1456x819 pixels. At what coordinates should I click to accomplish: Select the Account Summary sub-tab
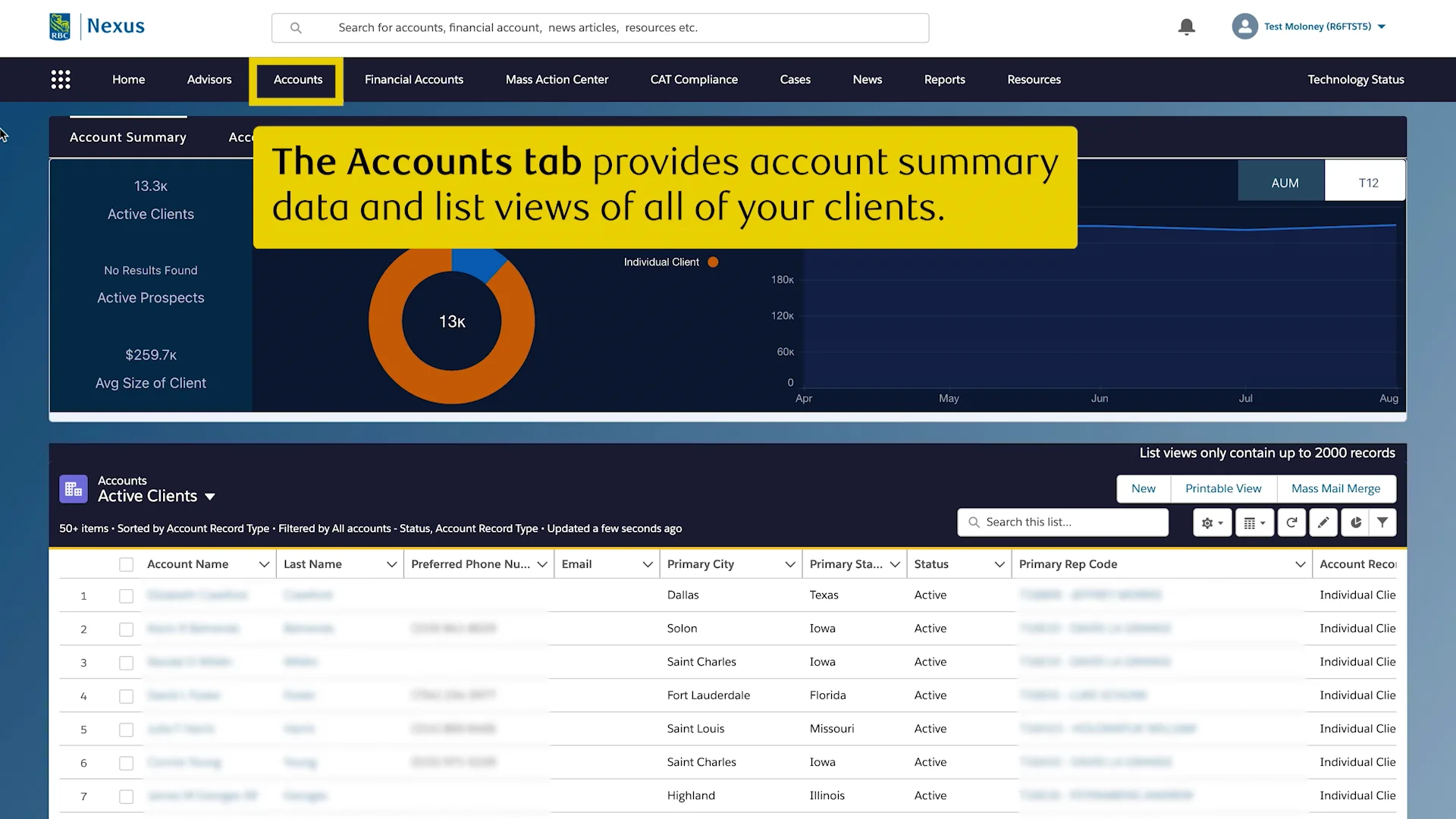[x=128, y=137]
